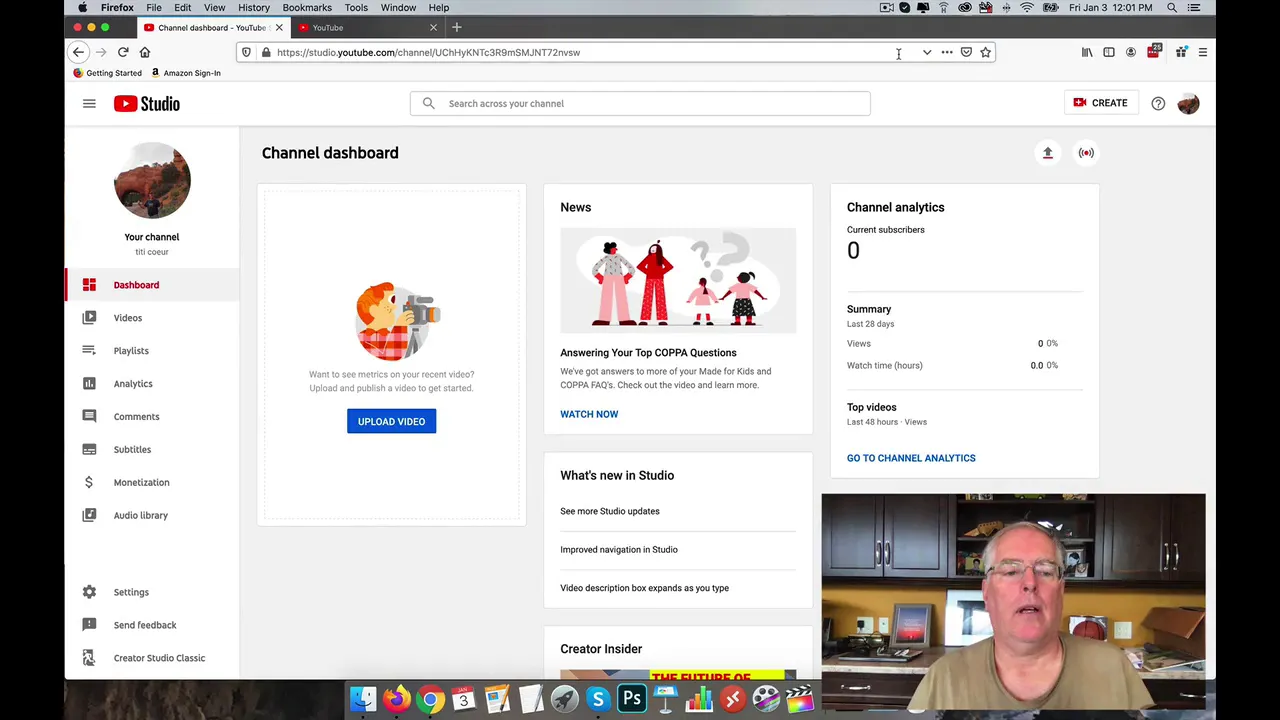Open the History menu
Viewport: 1280px width, 720px height.
[x=254, y=7]
